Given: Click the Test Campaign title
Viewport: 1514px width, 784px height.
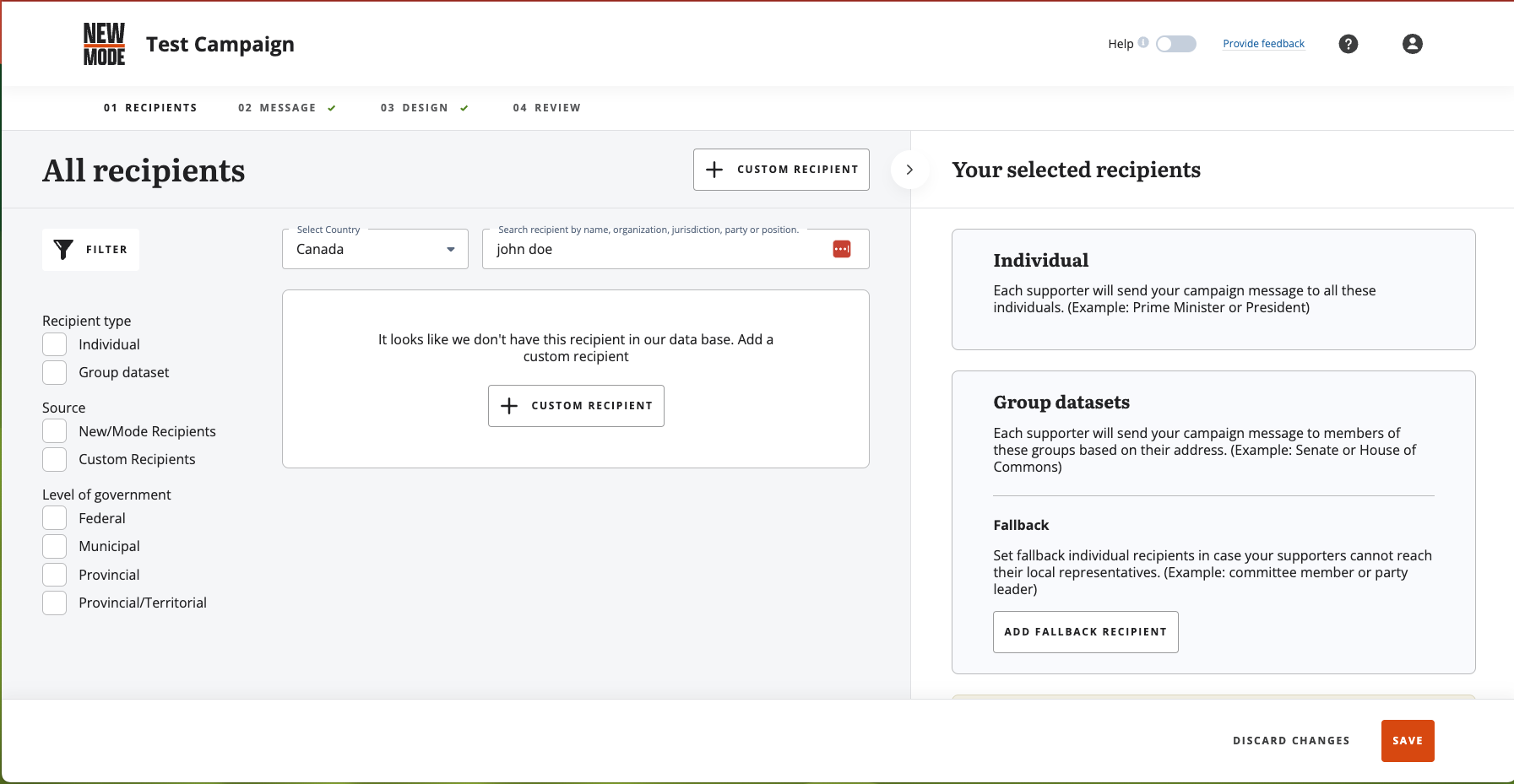Looking at the screenshot, I should pos(220,44).
